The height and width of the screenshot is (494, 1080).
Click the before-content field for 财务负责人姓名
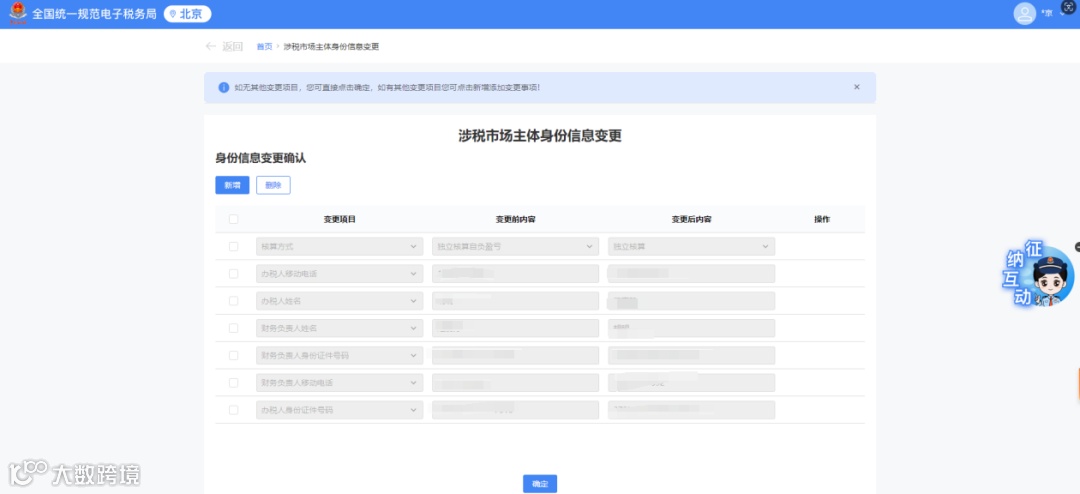point(515,328)
